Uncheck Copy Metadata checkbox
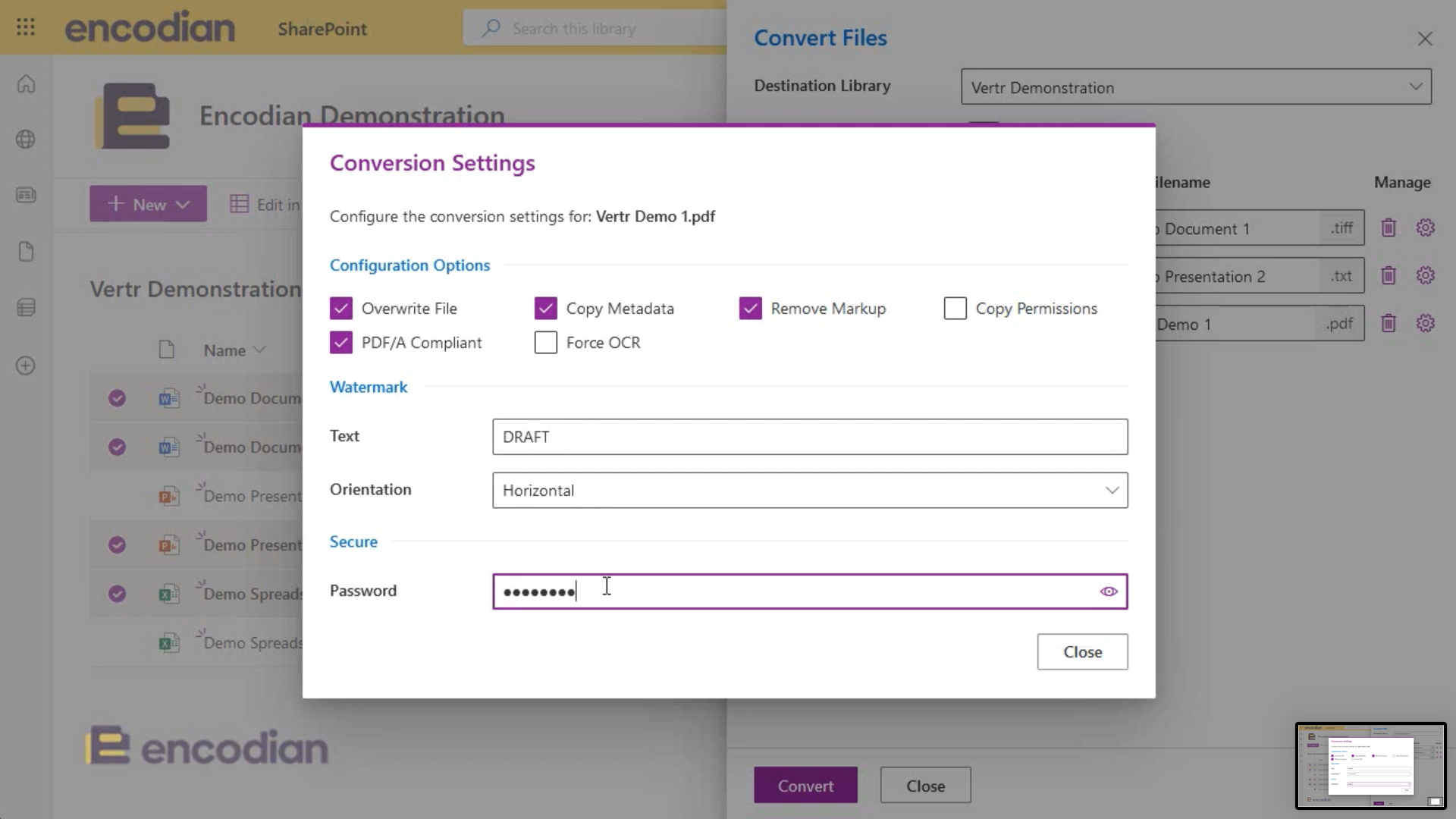The height and width of the screenshot is (819, 1456). tap(546, 309)
